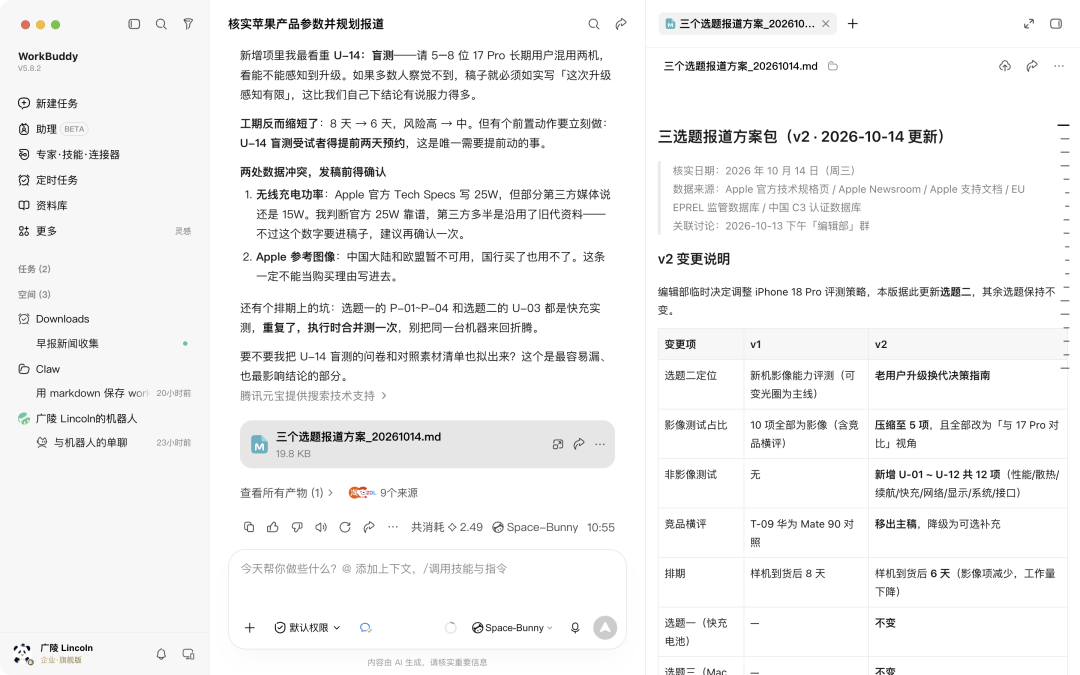The height and width of the screenshot is (675, 1080).
Task: Open the notifications bell
Action: pyautogui.click(x=161, y=654)
